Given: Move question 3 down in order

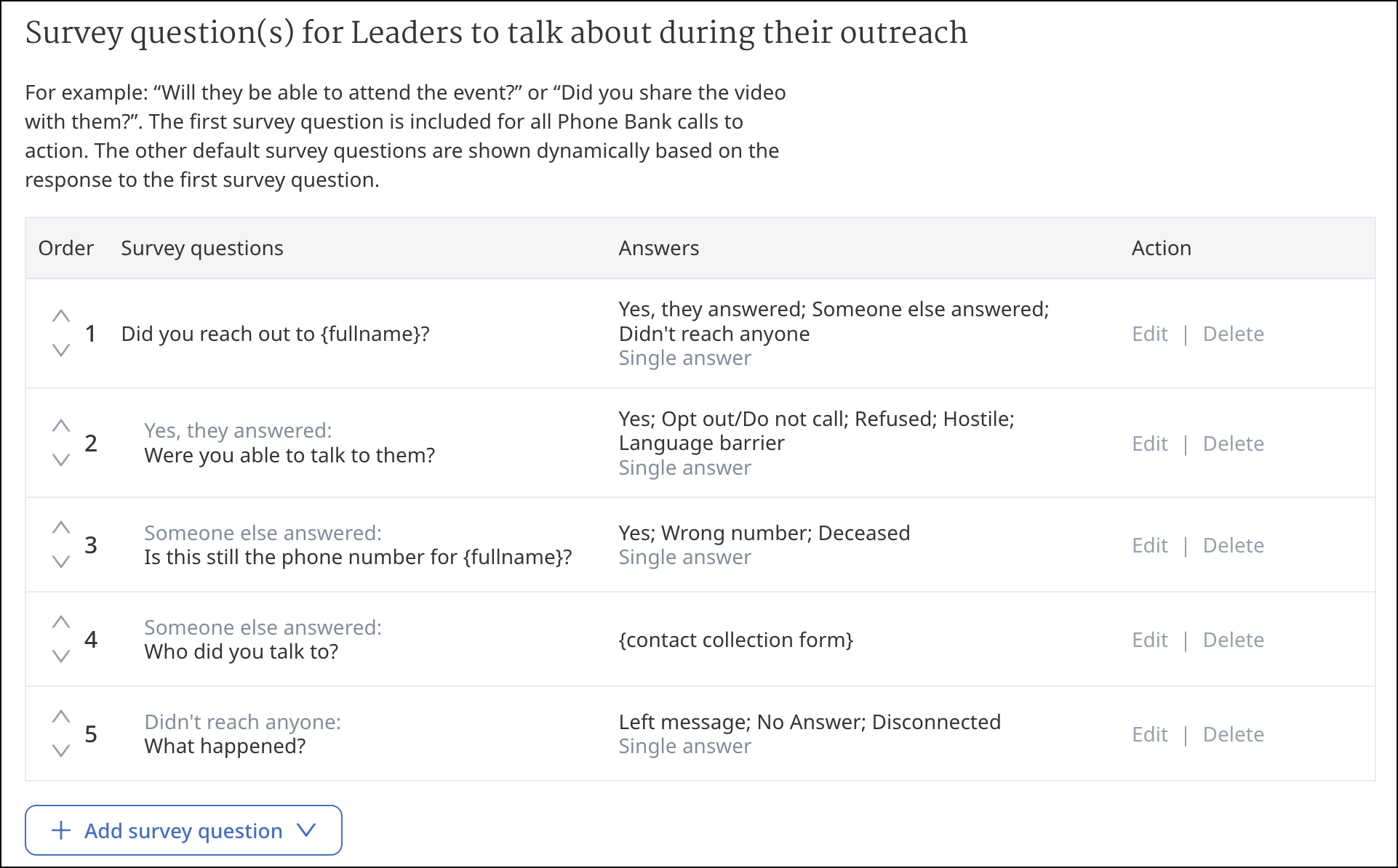Looking at the screenshot, I should (x=61, y=562).
